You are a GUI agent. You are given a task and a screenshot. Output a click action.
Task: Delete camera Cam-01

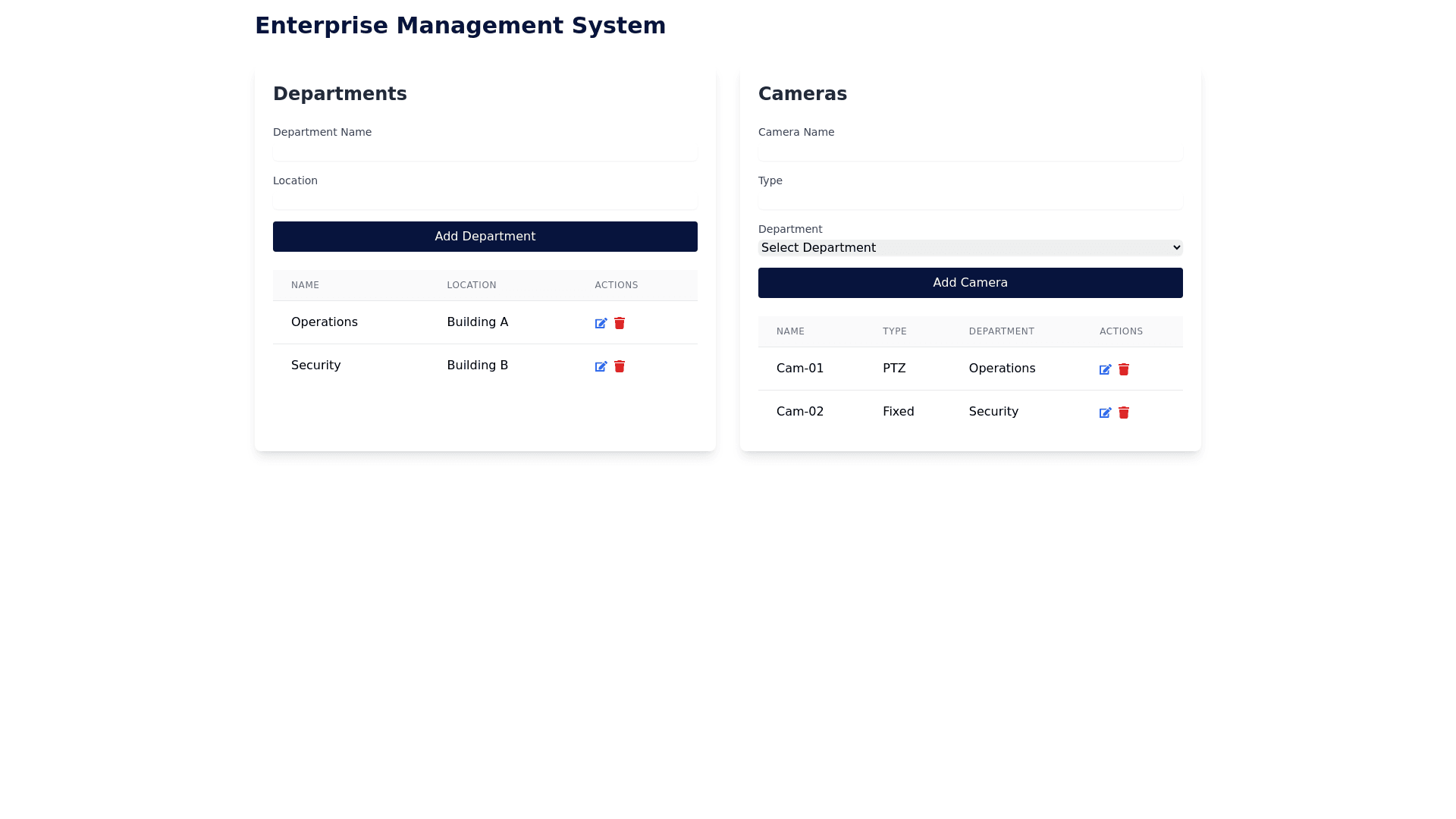coord(1124,369)
